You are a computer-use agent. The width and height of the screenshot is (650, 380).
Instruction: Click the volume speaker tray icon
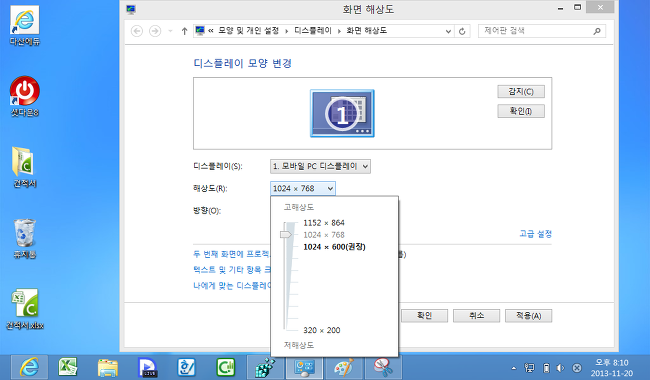pos(560,368)
